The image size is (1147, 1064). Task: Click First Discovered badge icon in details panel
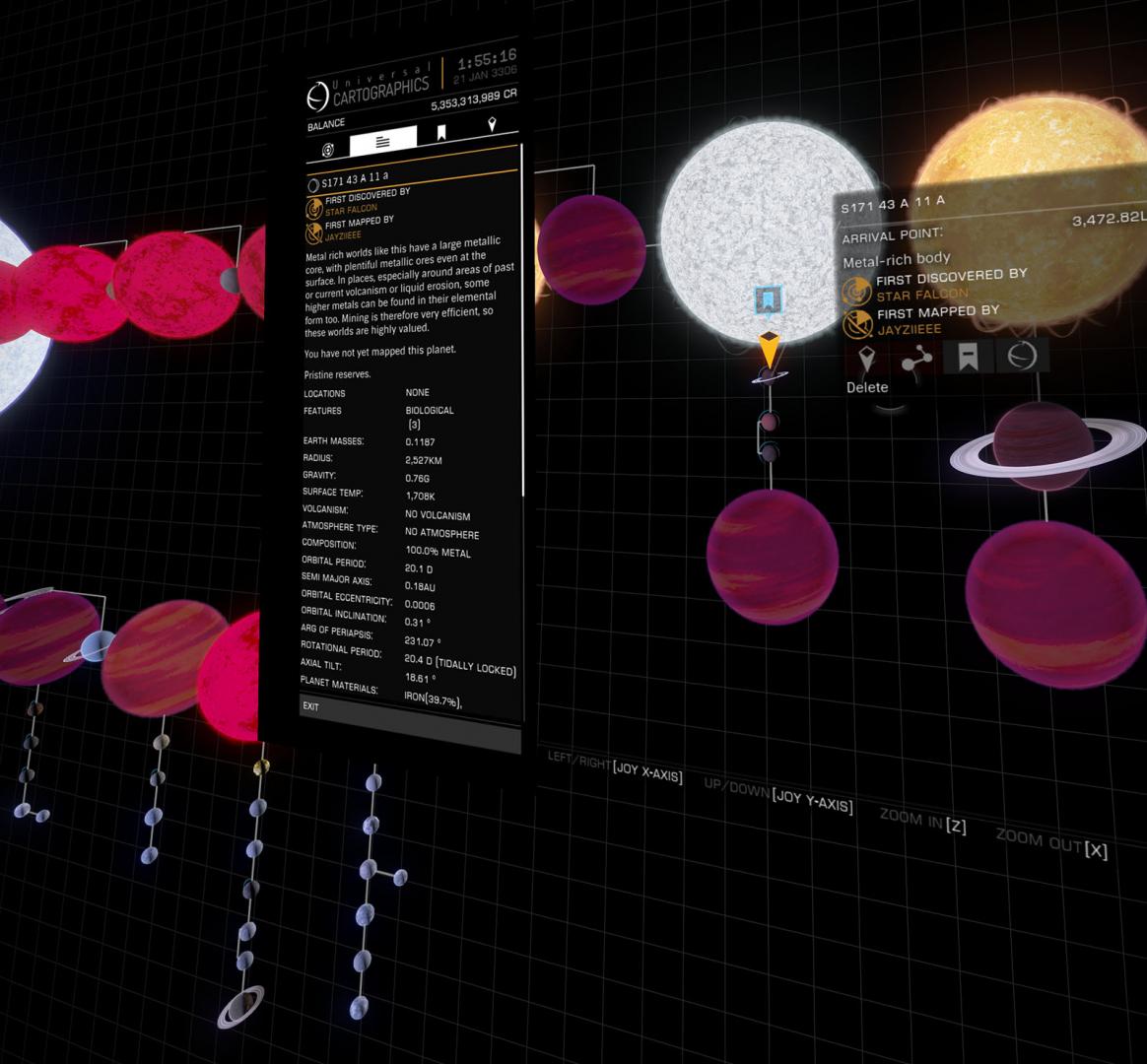click(313, 209)
